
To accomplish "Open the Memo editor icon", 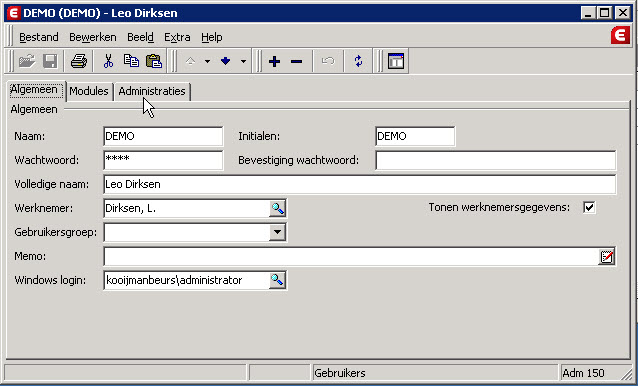I will [x=606, y=257].
